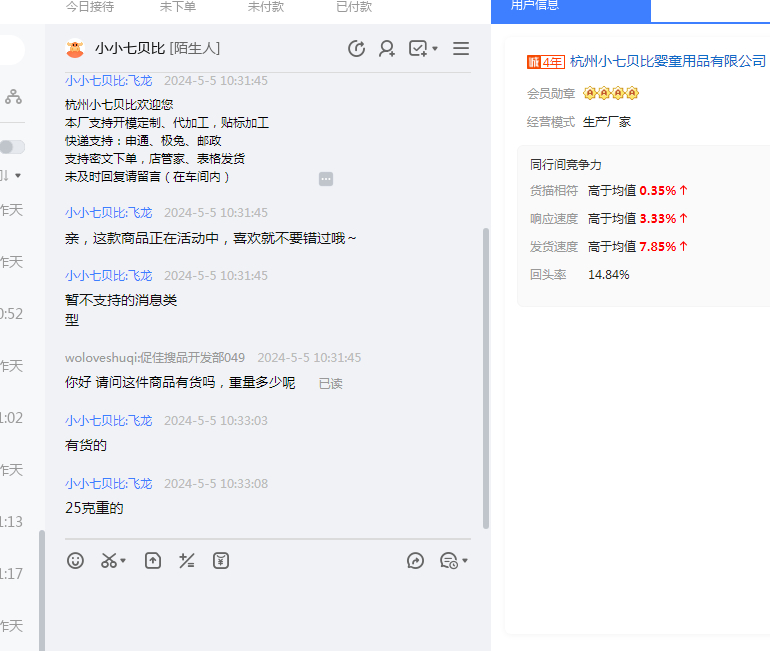Click the add contact person icon

pos(387,49)
